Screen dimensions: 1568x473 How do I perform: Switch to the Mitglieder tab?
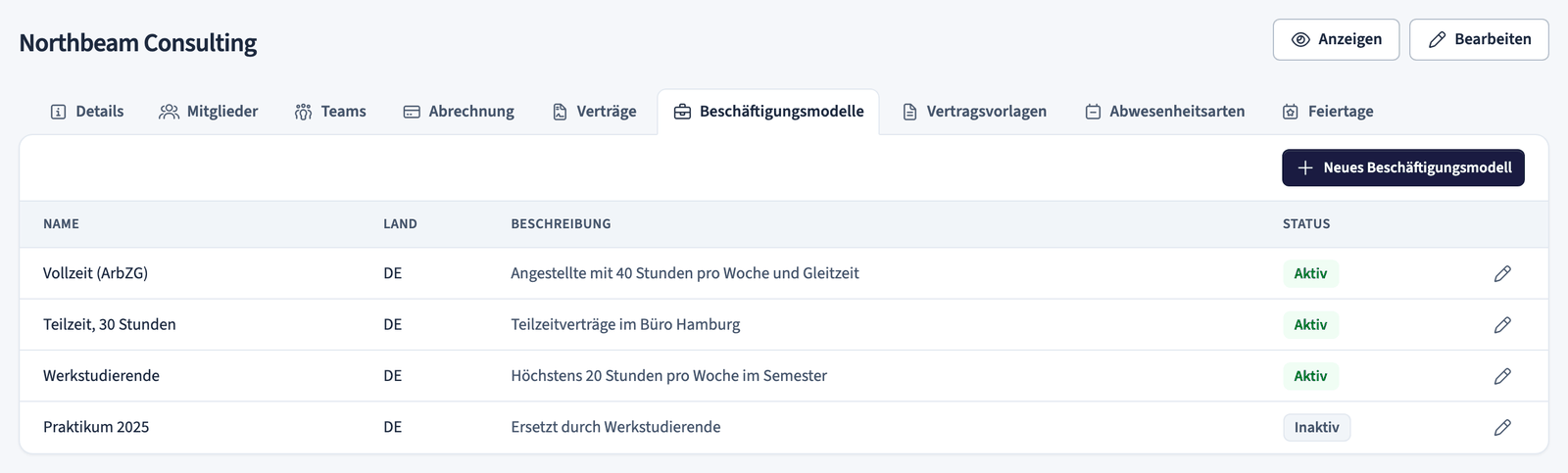[x=209, y=112]
